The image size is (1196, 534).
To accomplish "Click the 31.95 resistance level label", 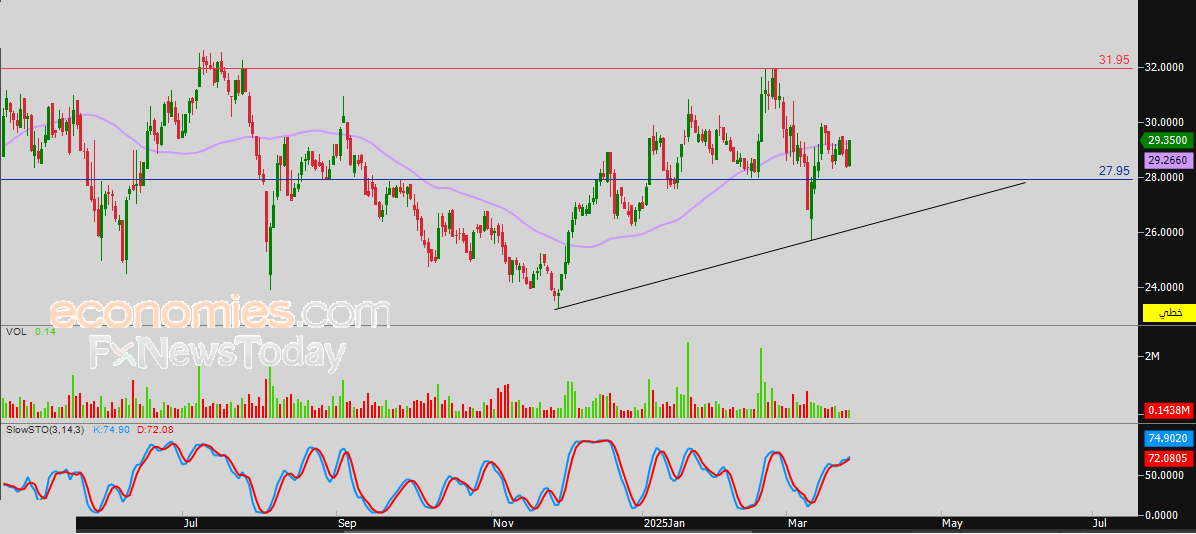I will click(1114, 60).
